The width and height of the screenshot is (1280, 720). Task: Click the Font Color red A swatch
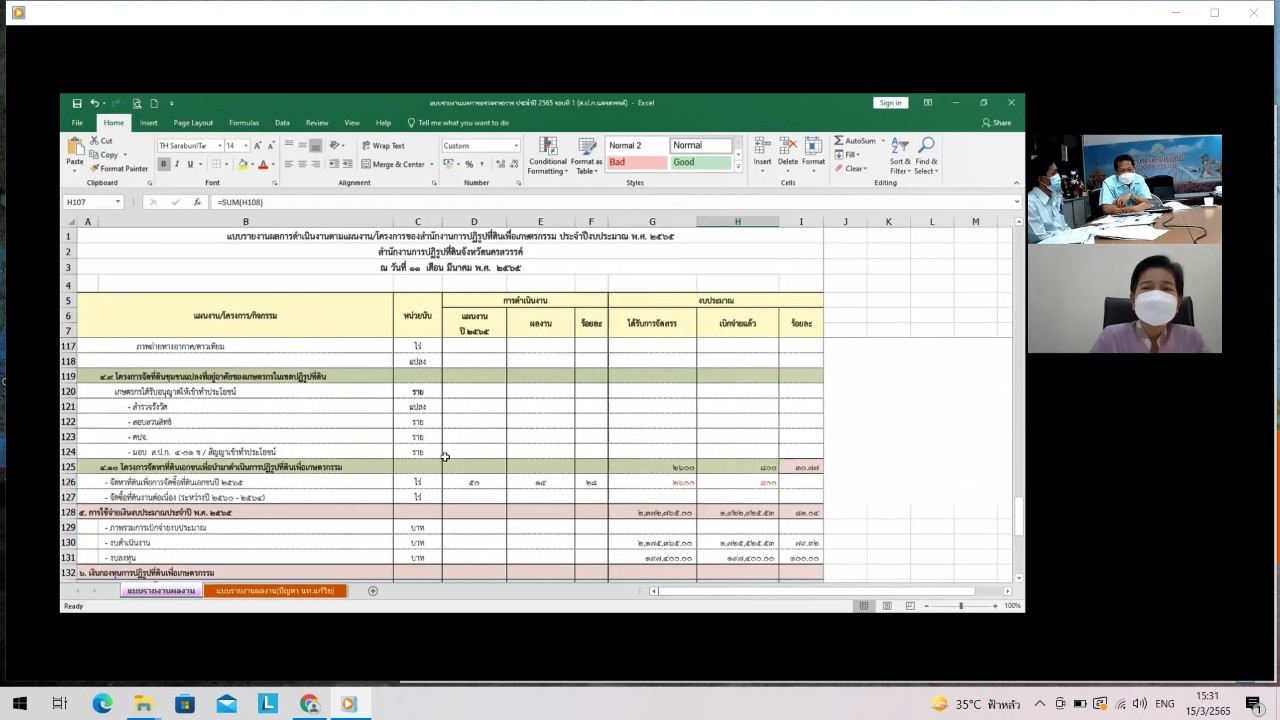(262, 164)
